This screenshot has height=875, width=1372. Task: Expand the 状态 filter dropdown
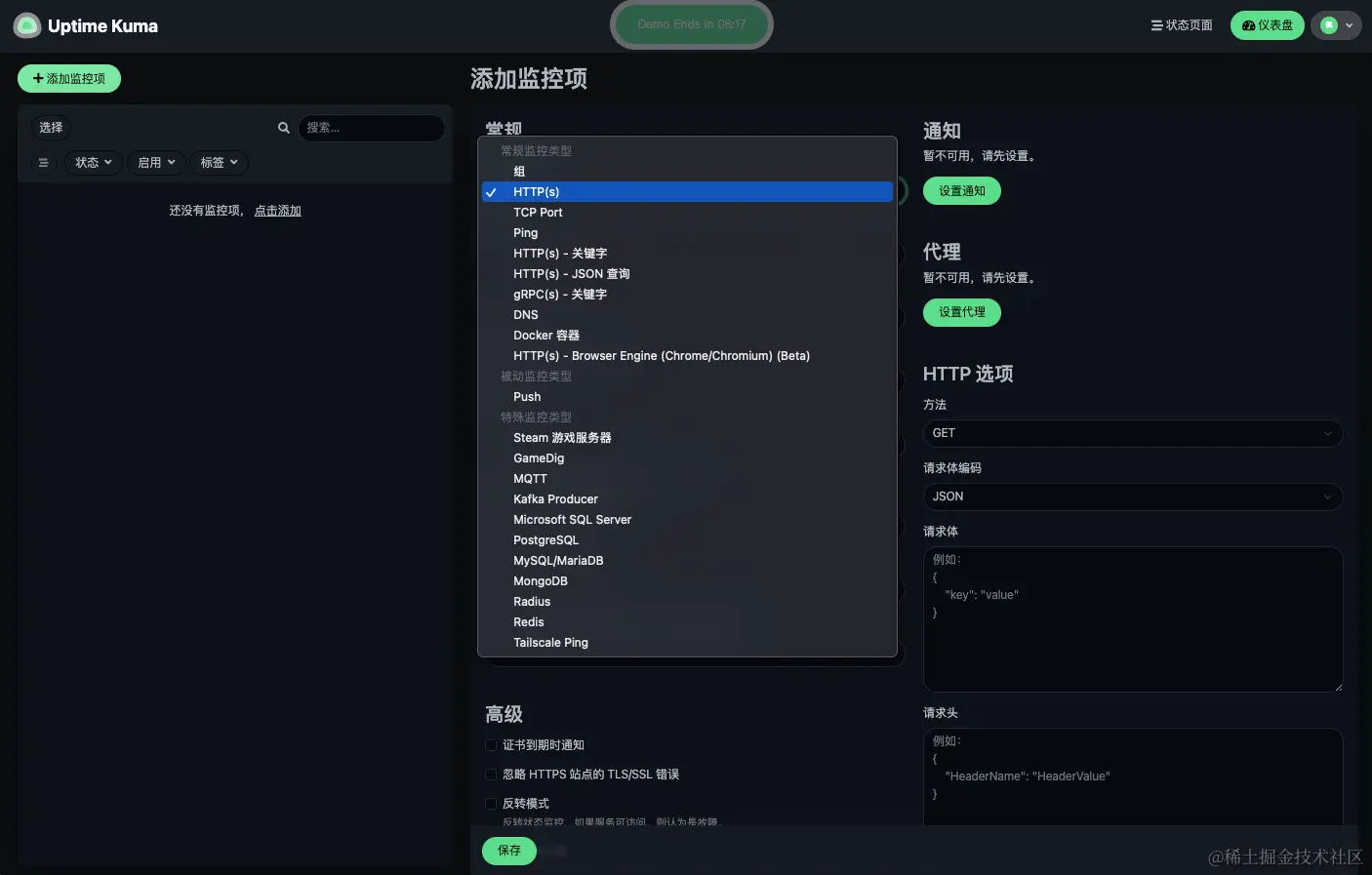click(x=94, y=163)
